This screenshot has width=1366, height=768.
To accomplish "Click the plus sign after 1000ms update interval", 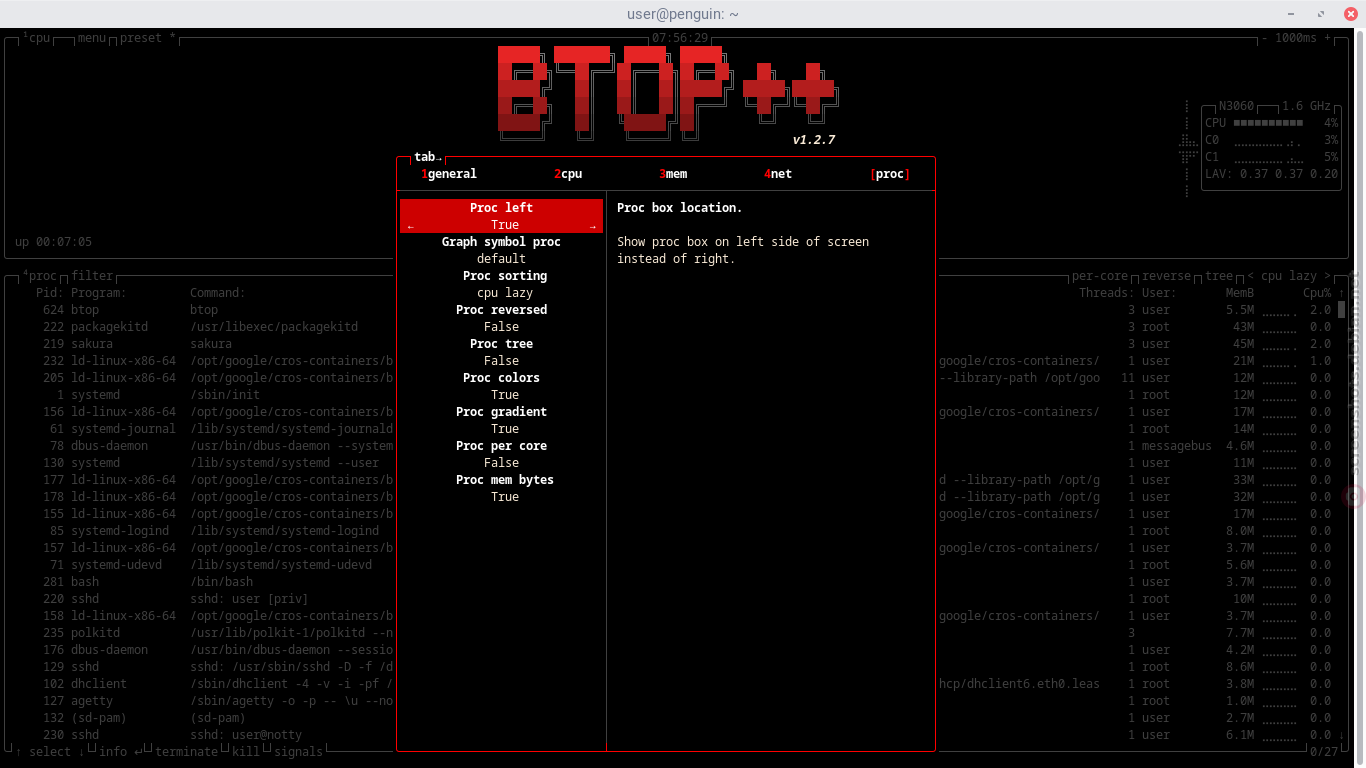I will [1328, 38].
